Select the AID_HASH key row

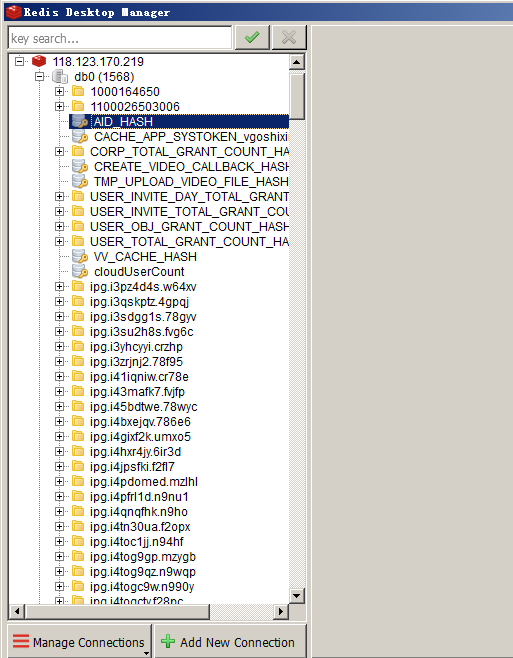click(180, 122)
